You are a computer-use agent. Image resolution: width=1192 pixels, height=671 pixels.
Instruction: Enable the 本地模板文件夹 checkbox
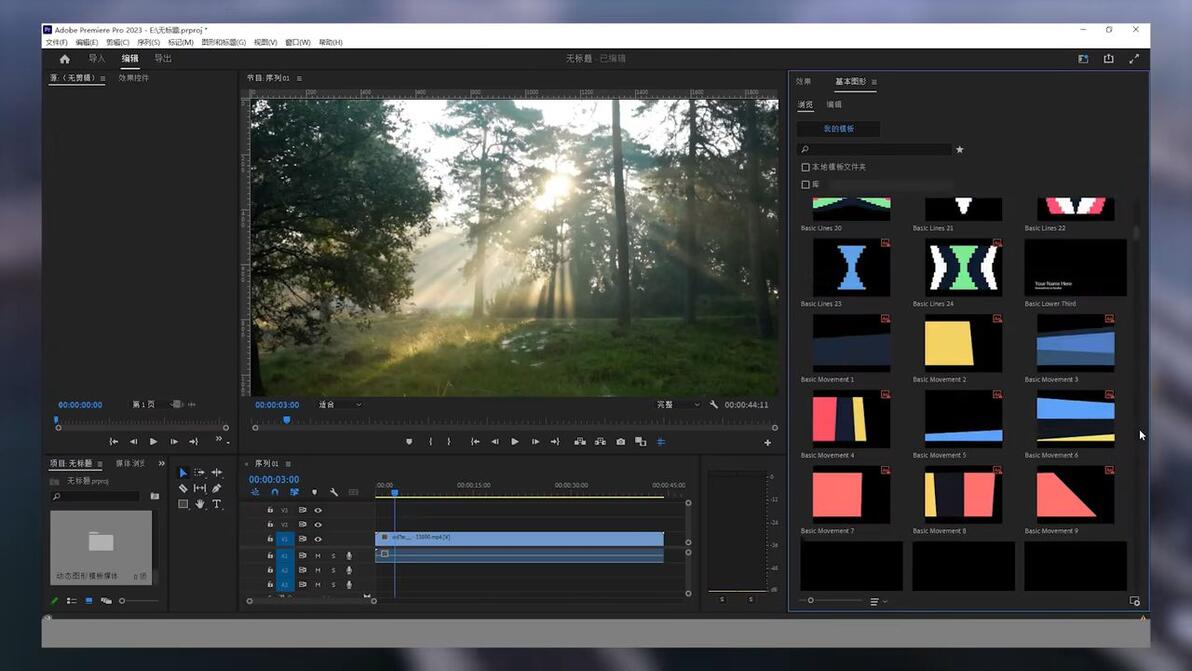(806, 168)
